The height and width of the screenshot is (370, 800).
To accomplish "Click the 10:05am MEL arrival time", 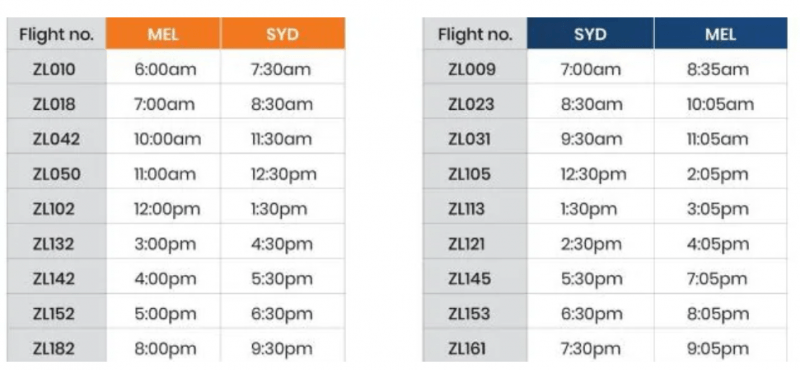I will (x=720, y=104).
